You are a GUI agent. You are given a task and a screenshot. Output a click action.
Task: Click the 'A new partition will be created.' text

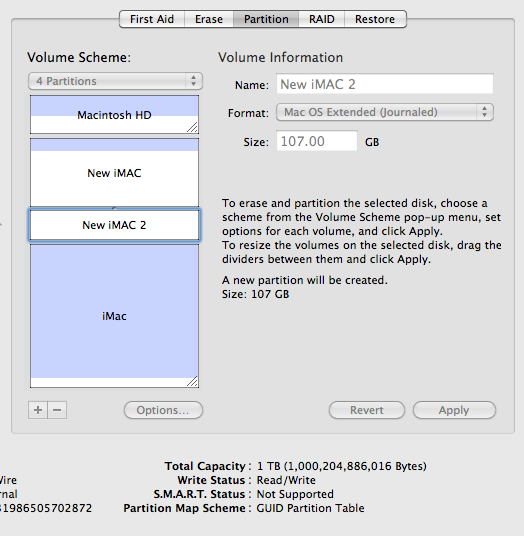pos(305,280)
